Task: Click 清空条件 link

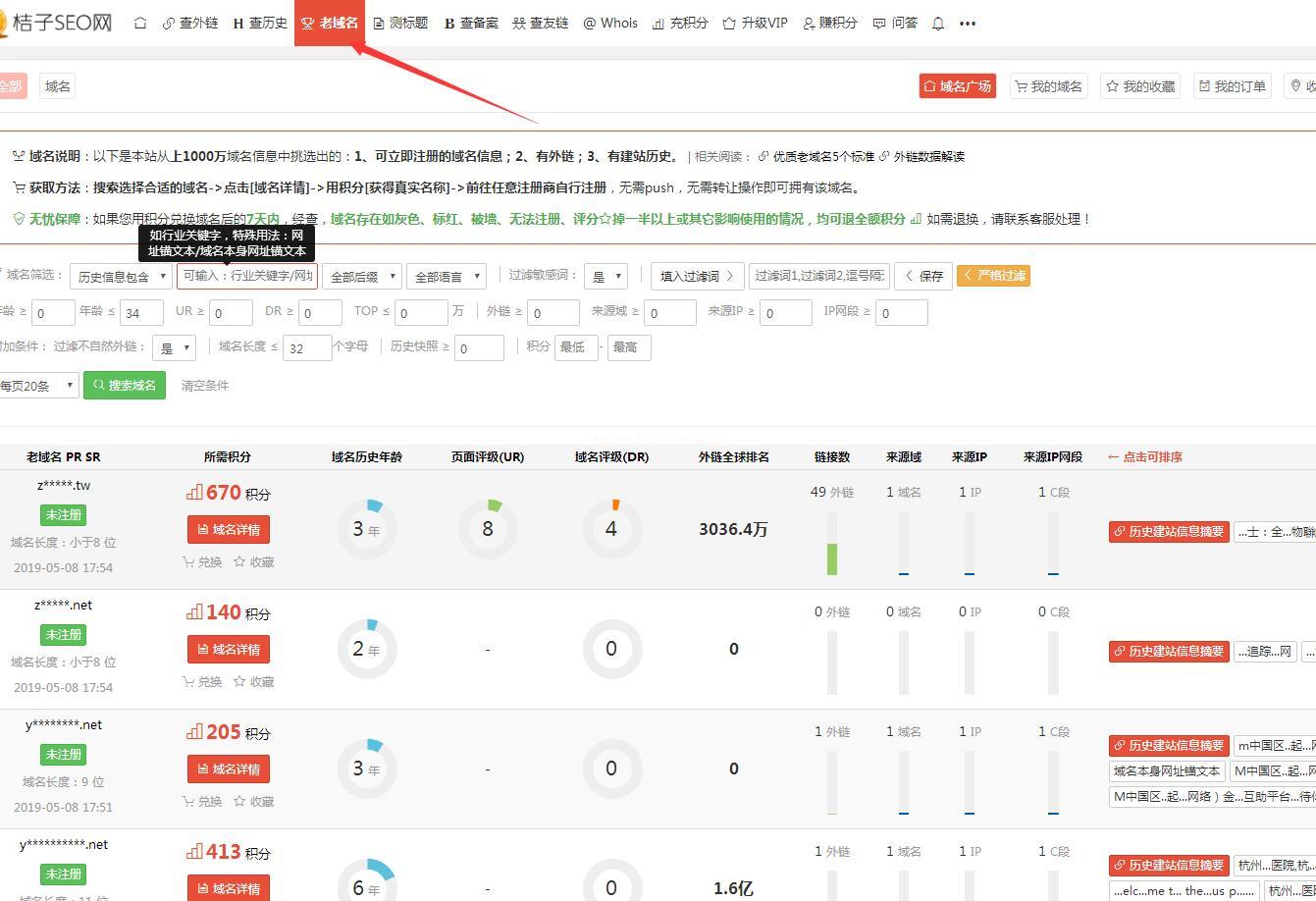Action: [x=205, y=386]
